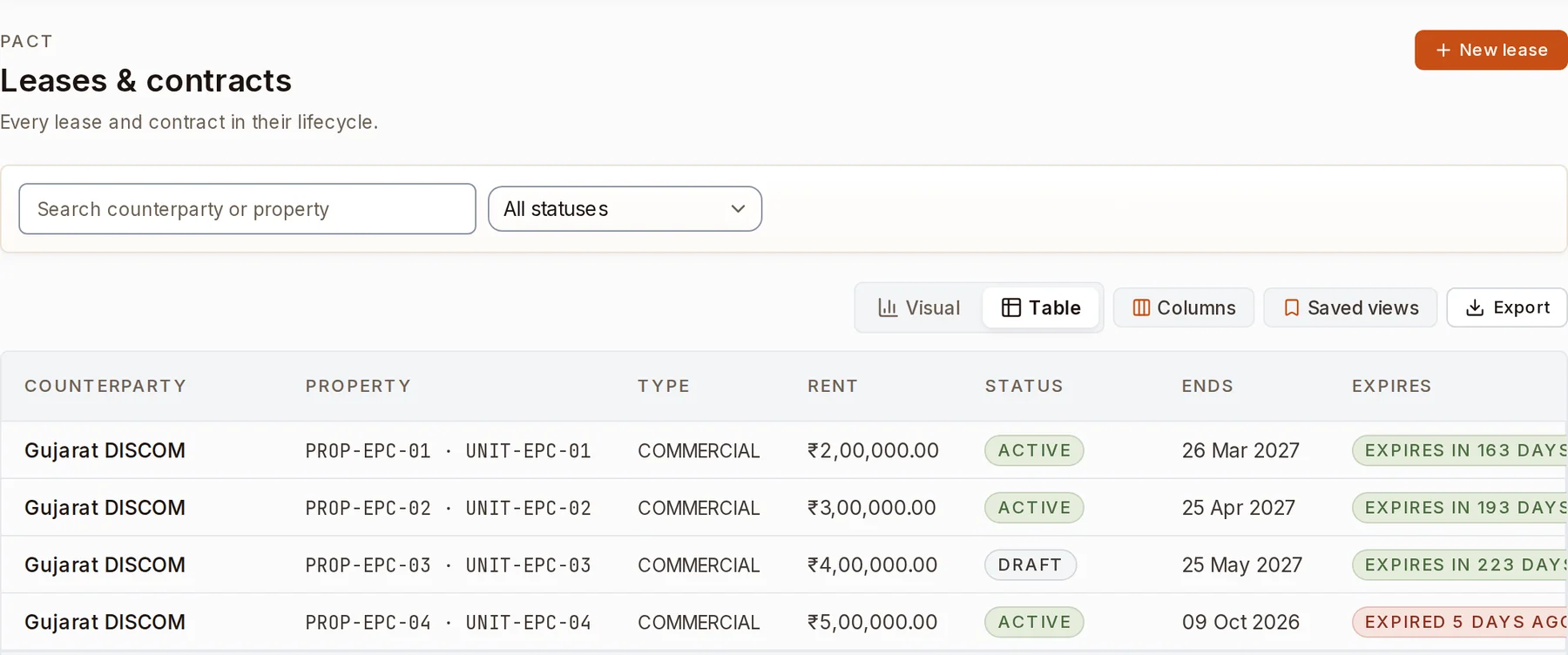Screen dimensions: 1568x655
Task: Sort by Status column header
Action: [1024, 386]
